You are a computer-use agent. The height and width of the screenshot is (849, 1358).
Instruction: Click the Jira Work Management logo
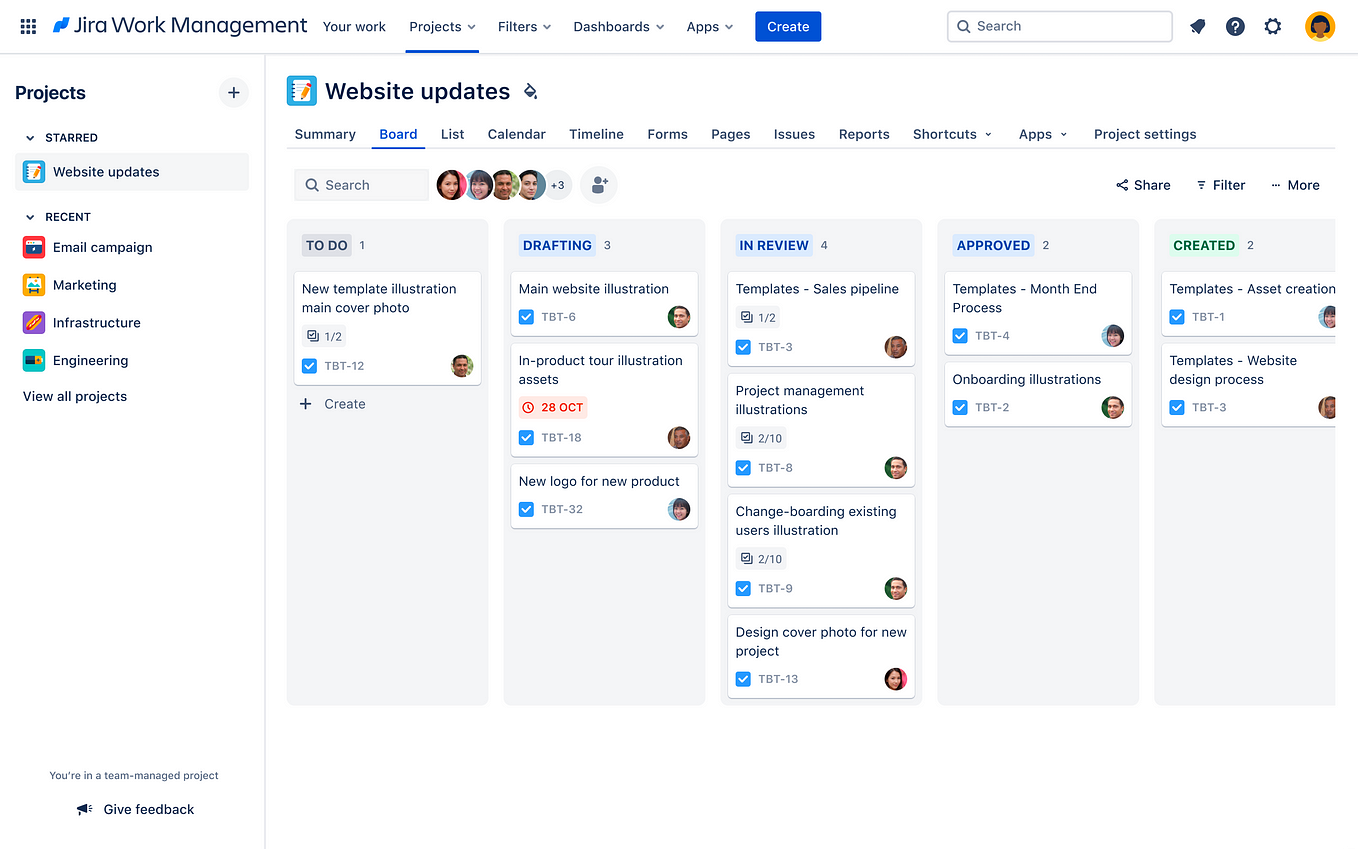click(x=180, y=26)
